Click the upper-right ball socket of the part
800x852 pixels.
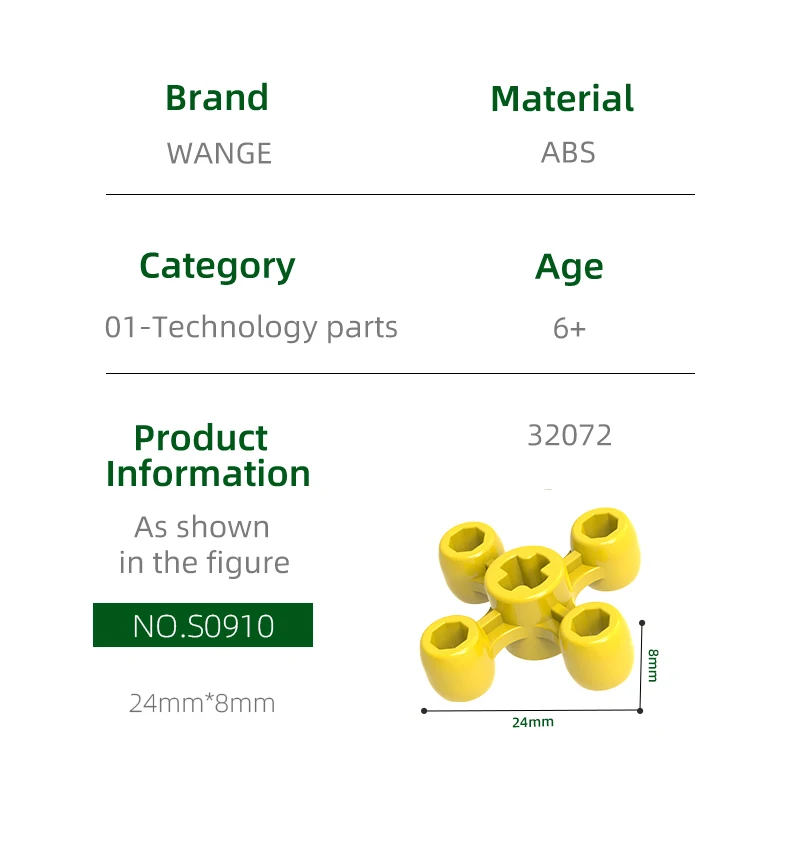pyautogui.click(x=602, y=535)
